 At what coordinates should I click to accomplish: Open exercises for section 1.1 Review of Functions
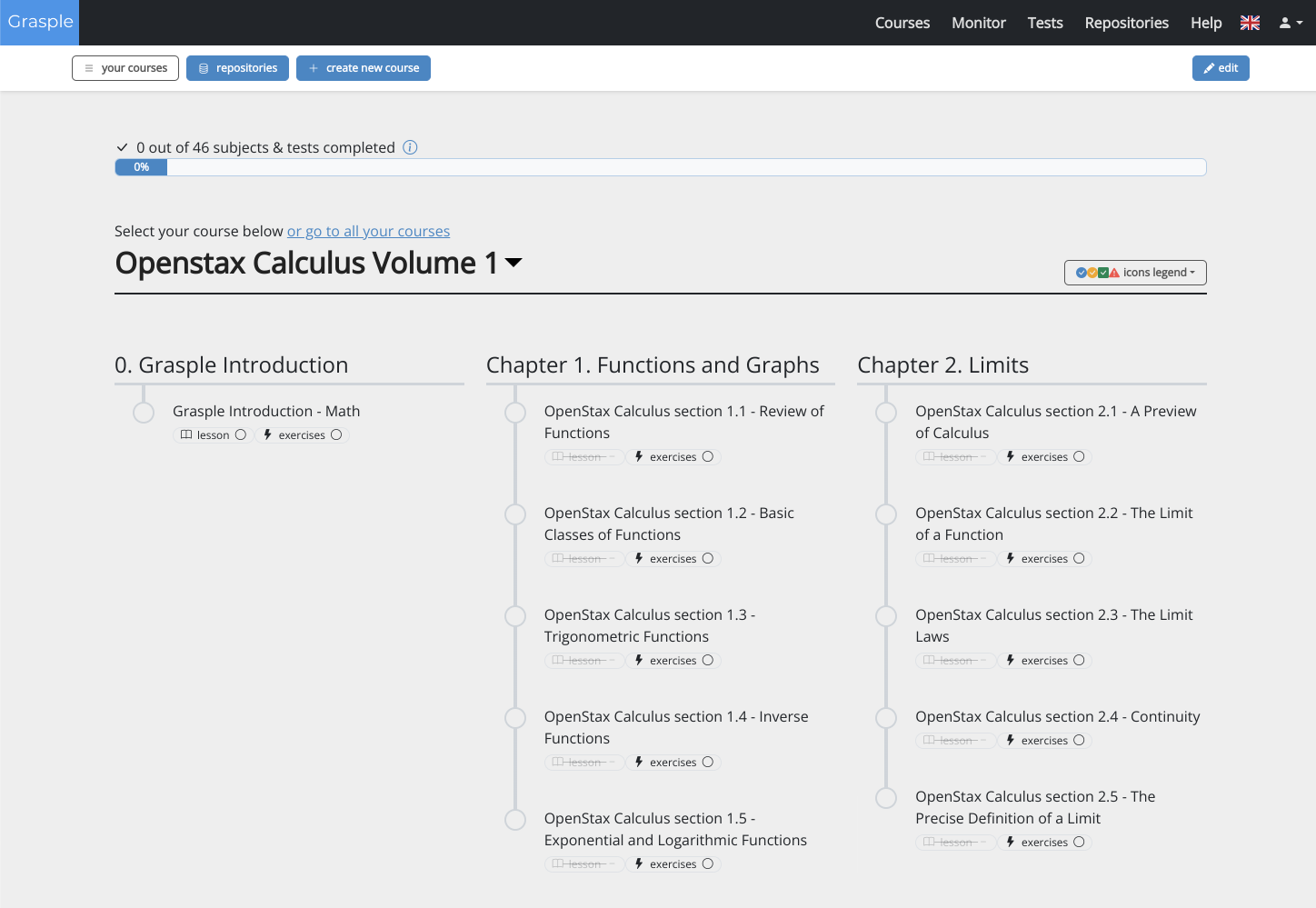click(x=673, y=457)
